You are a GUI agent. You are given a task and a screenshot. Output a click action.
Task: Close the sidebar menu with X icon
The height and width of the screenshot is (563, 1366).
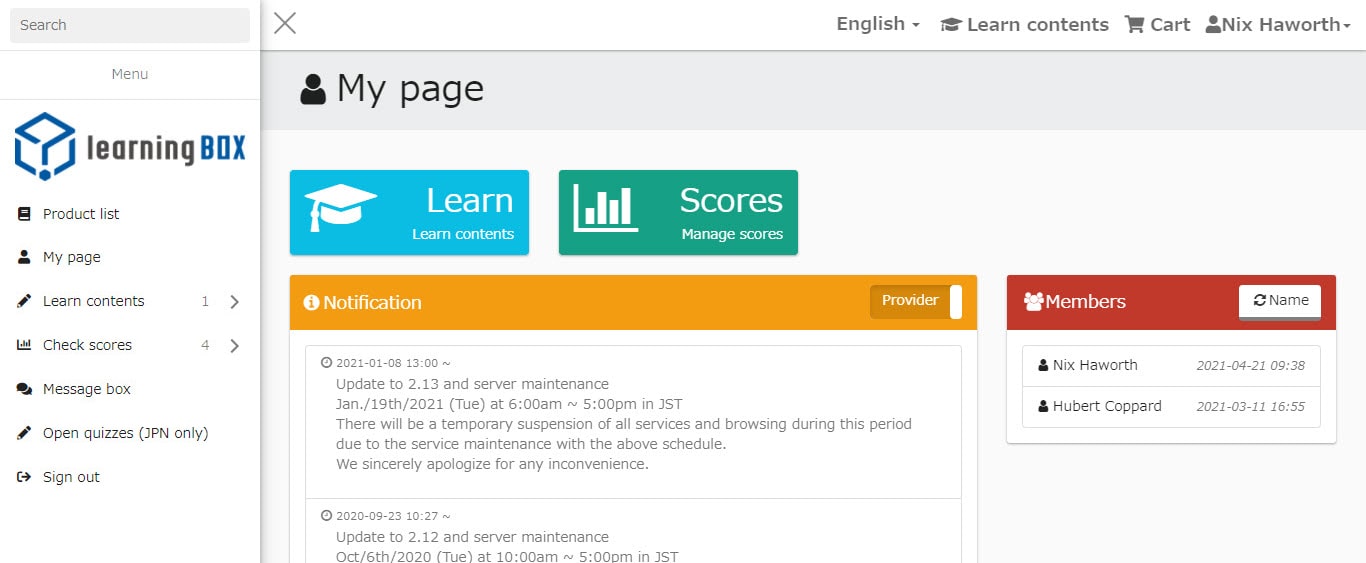[x=285, y=23]
